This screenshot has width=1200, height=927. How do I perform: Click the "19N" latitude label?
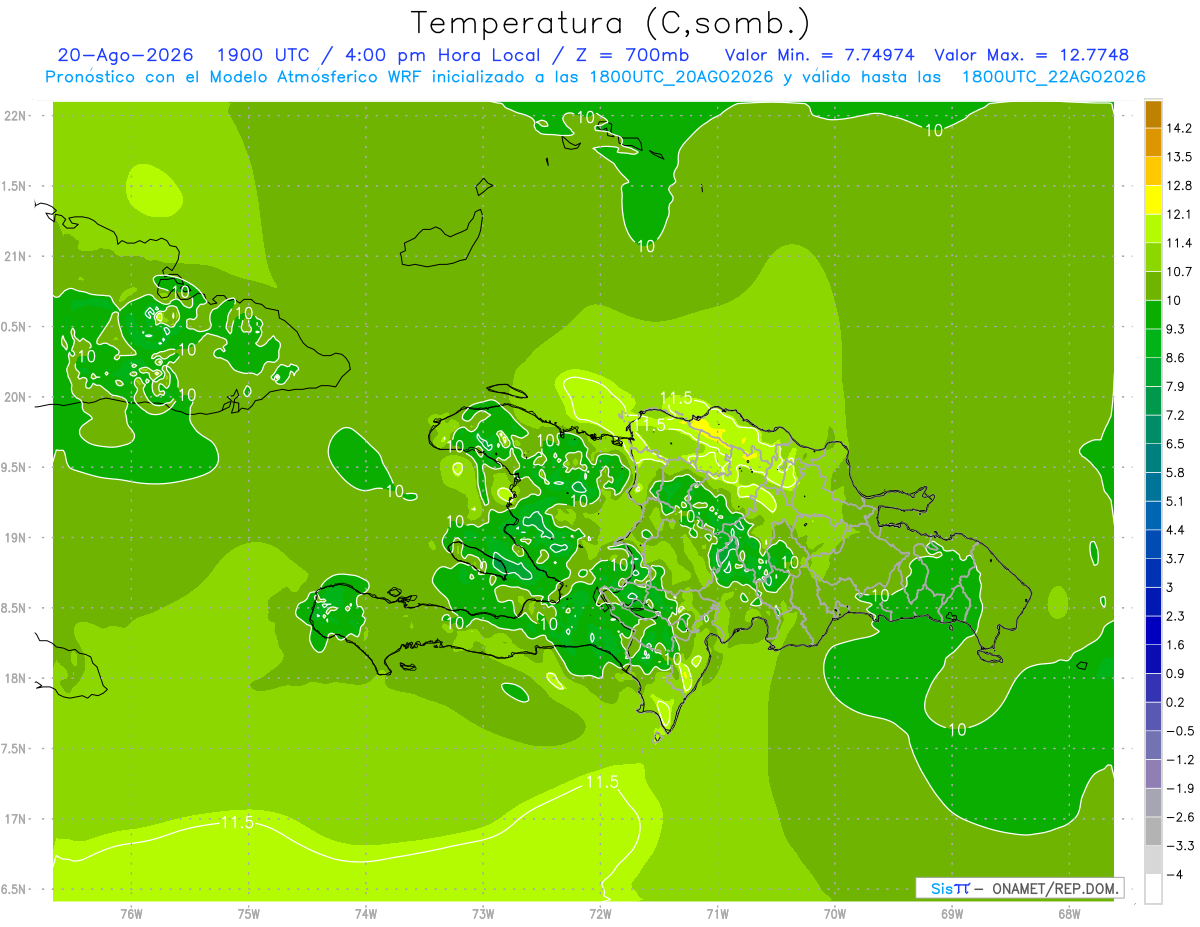click(x=16, y=538)
